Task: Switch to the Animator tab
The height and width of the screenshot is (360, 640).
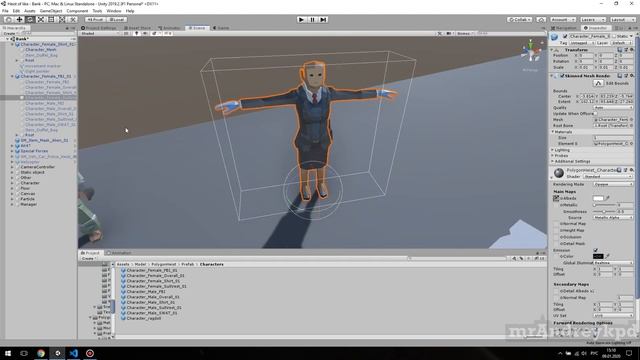Action: tap(169, 28)
